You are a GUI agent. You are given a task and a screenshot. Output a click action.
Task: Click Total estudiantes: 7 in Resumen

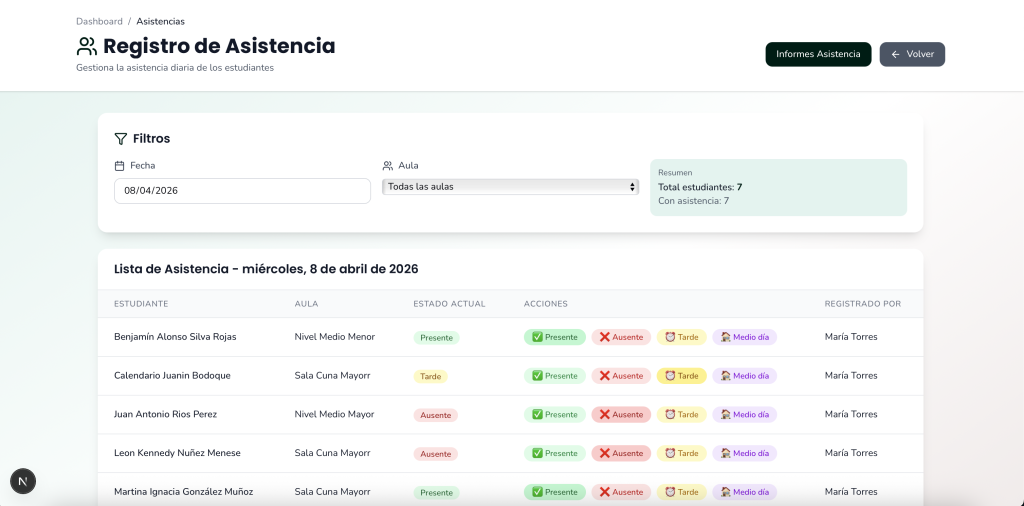(700, 187)
